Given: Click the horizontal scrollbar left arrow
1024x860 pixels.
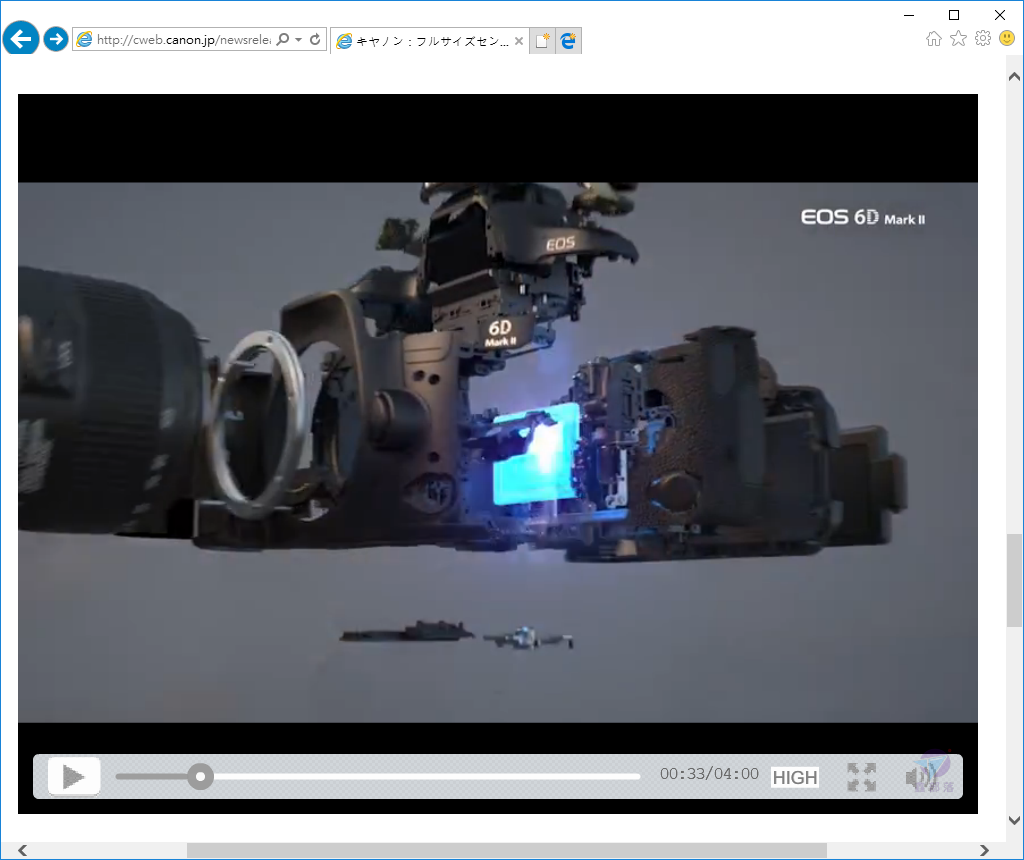Looking at the screenshot, I should [23, 850].
